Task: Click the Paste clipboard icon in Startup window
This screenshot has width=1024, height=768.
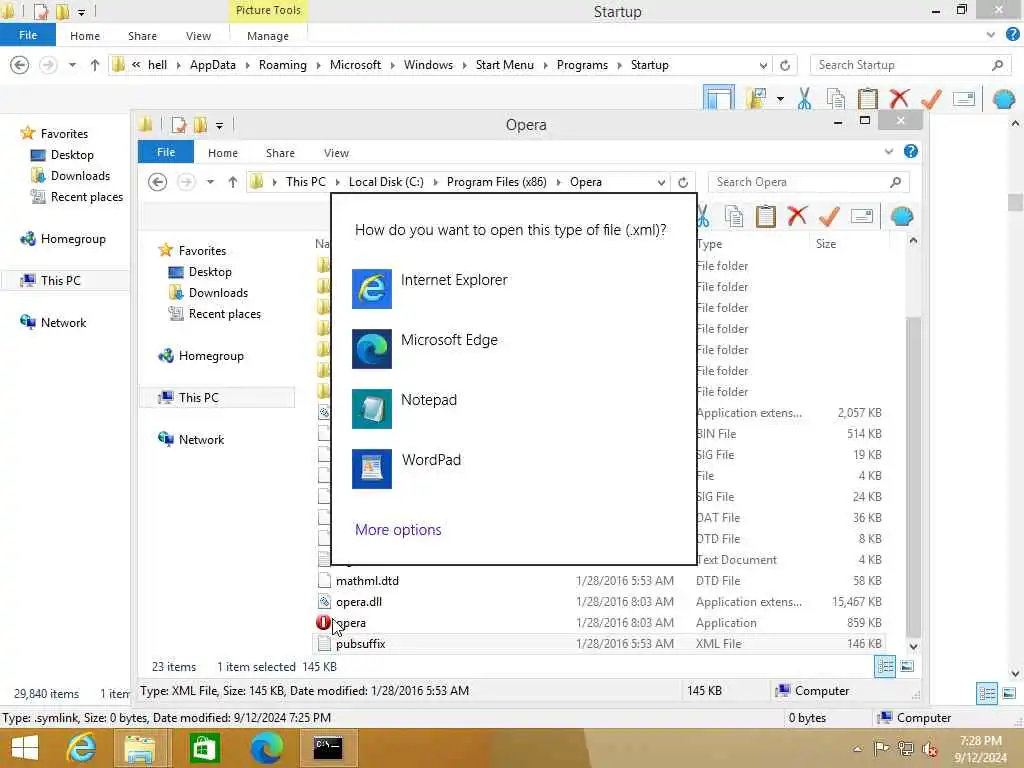Action: 867,99
